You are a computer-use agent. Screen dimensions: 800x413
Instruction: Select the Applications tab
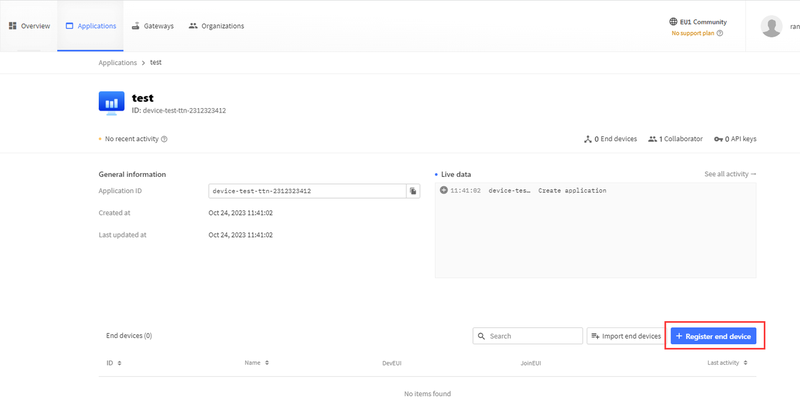90,26
